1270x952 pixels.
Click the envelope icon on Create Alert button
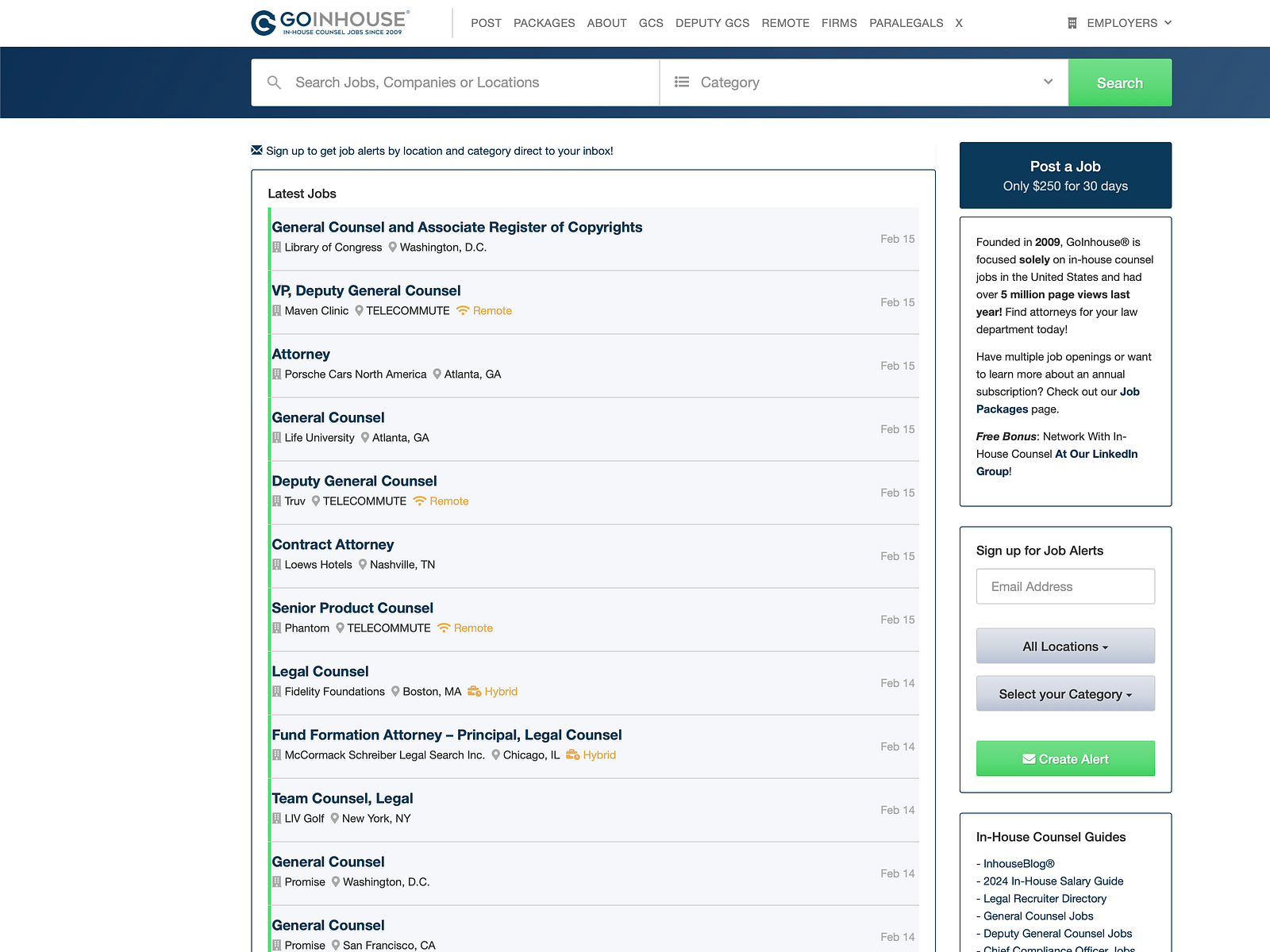pos(1029,758)
